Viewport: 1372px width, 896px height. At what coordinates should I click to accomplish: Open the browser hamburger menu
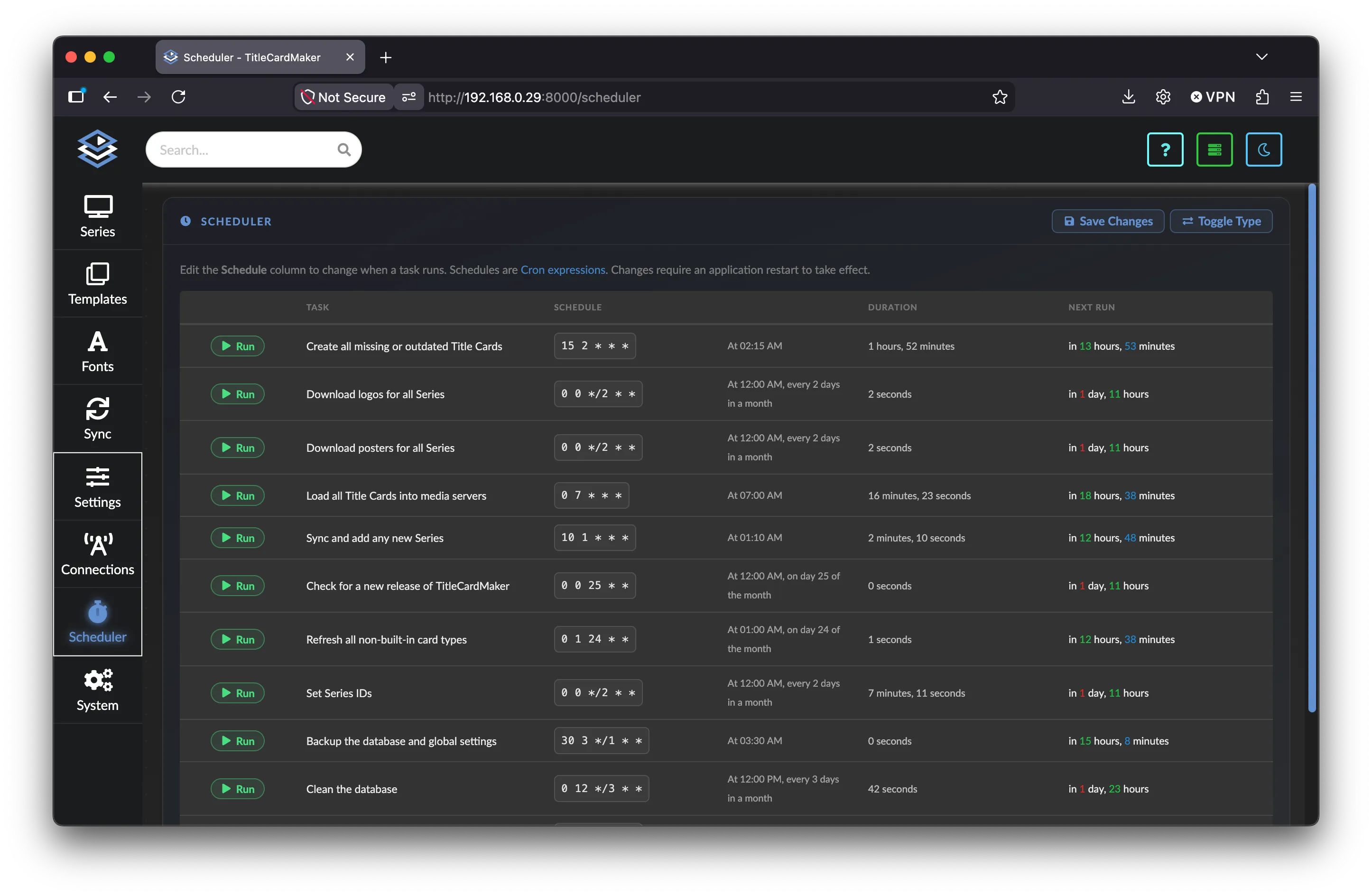tap(1296, 97)
